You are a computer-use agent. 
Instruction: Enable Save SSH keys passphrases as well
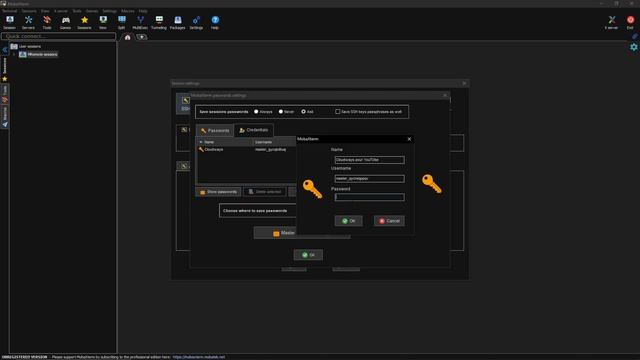pos(338,111)
